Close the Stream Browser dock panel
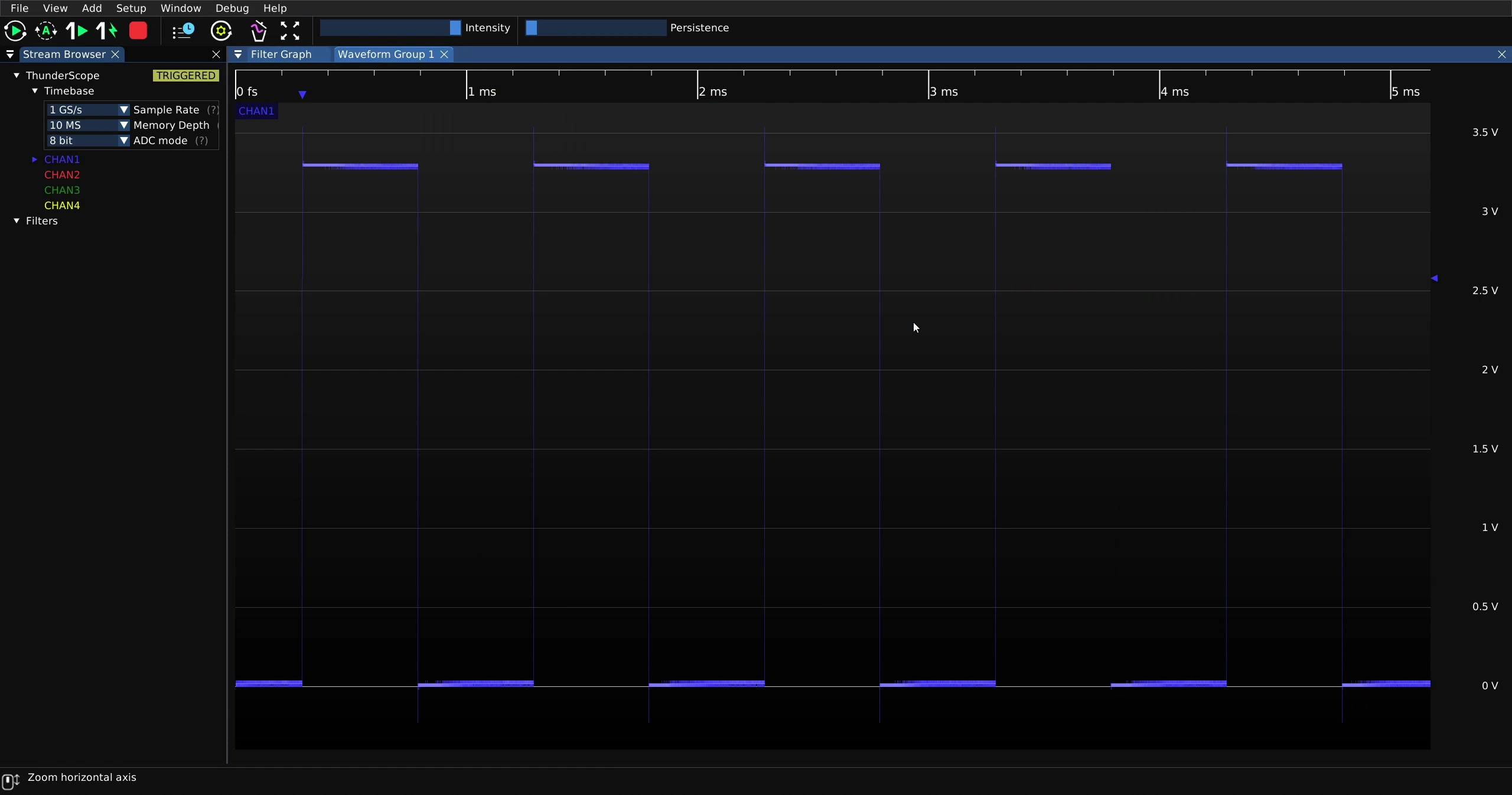1512x795 pixels. (216, 54)
